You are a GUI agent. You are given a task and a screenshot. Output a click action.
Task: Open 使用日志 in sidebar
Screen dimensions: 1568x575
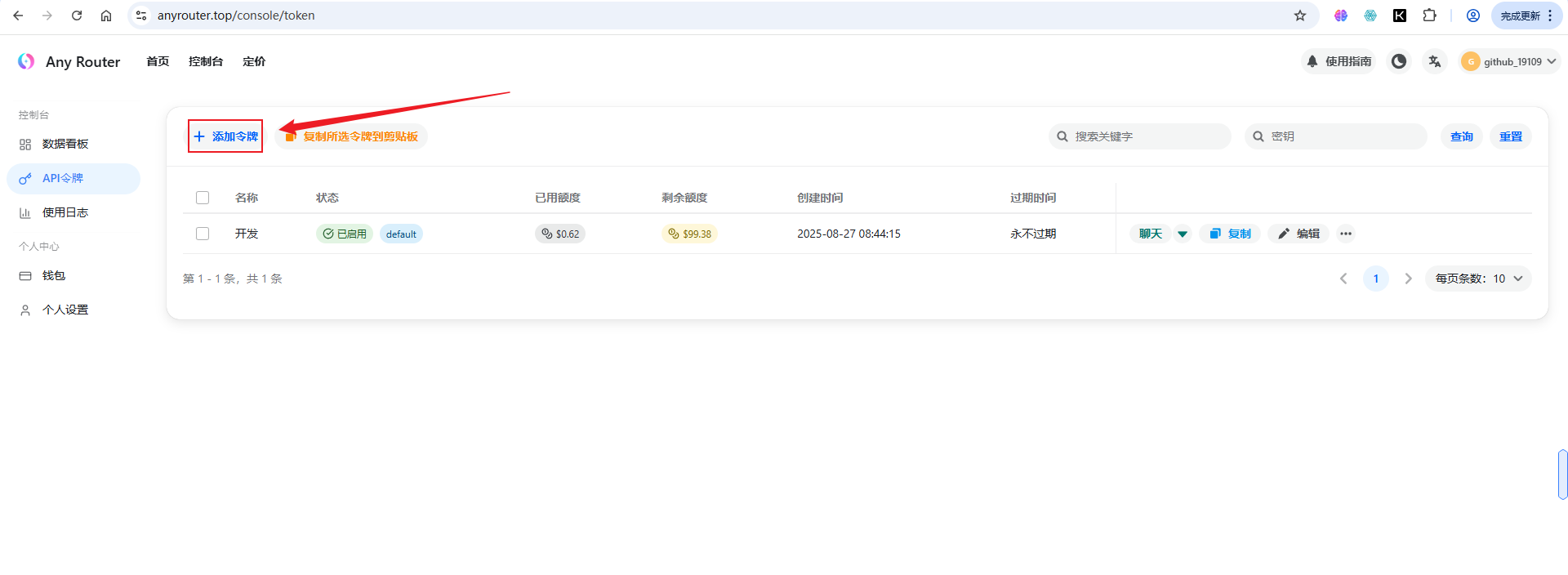coord(73,212)
